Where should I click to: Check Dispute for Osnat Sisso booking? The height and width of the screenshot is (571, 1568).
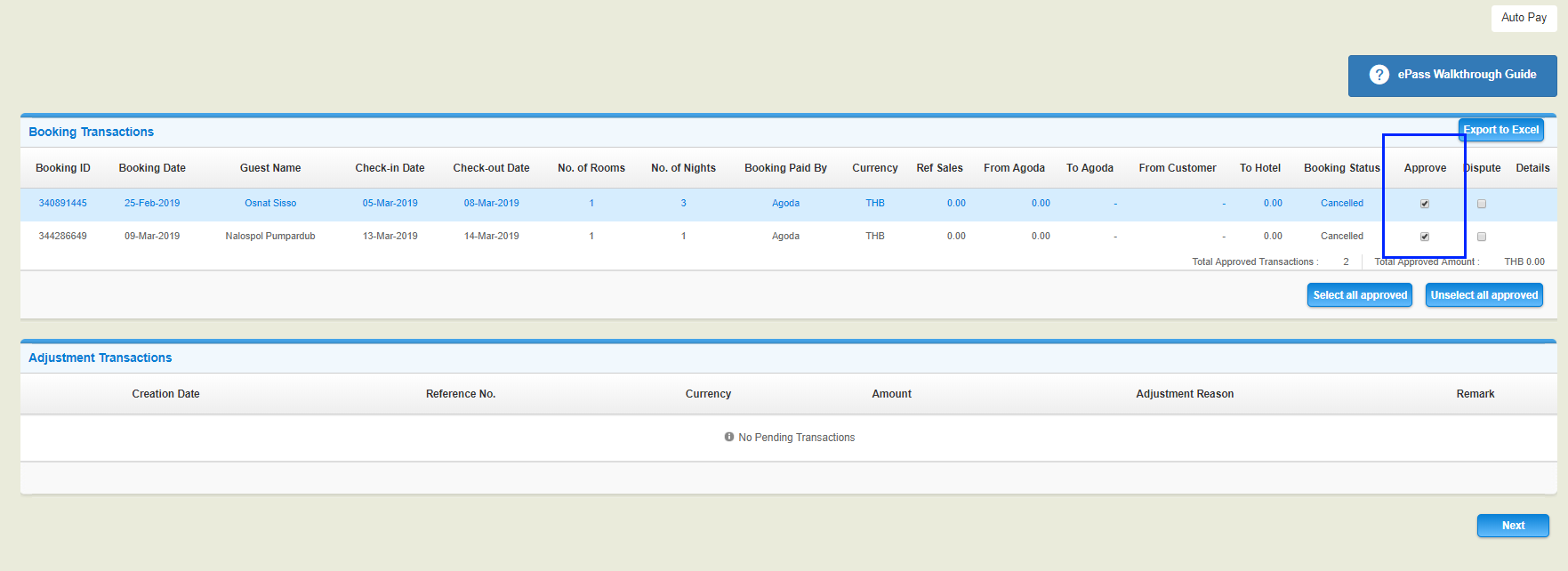pos(1481,204)
